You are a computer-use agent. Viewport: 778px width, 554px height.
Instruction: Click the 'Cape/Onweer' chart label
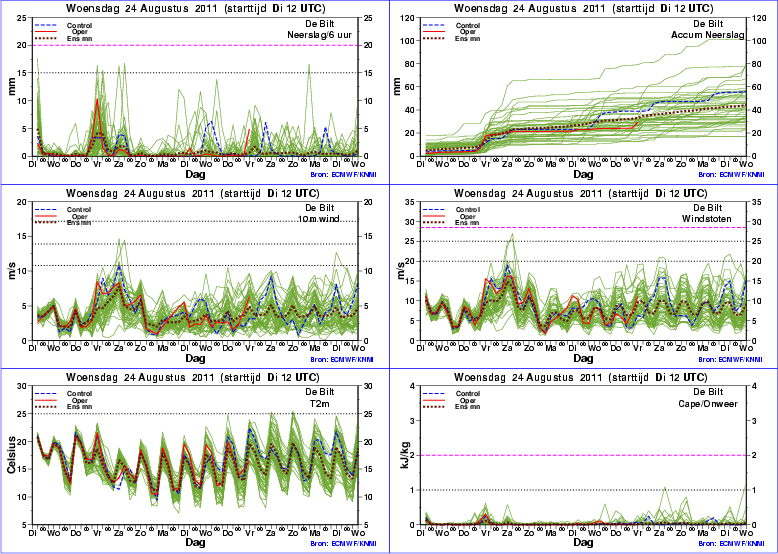(x=708, y=404)
